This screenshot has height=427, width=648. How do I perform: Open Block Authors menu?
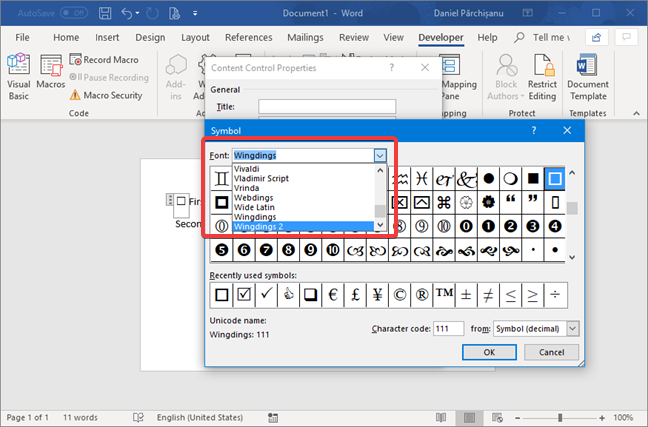[506, 77]
